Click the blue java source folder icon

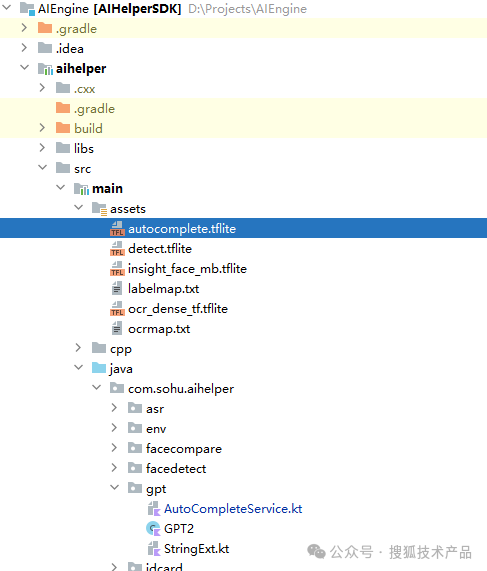[99, 368]
